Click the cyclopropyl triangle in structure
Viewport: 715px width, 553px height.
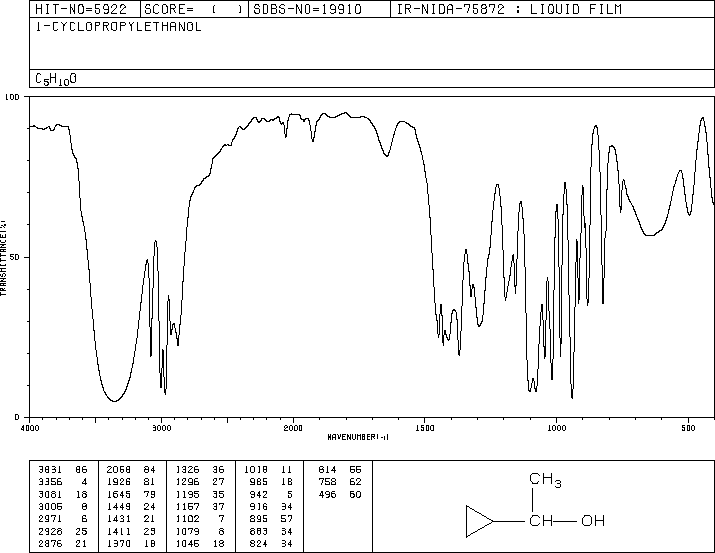pos(478,521)
